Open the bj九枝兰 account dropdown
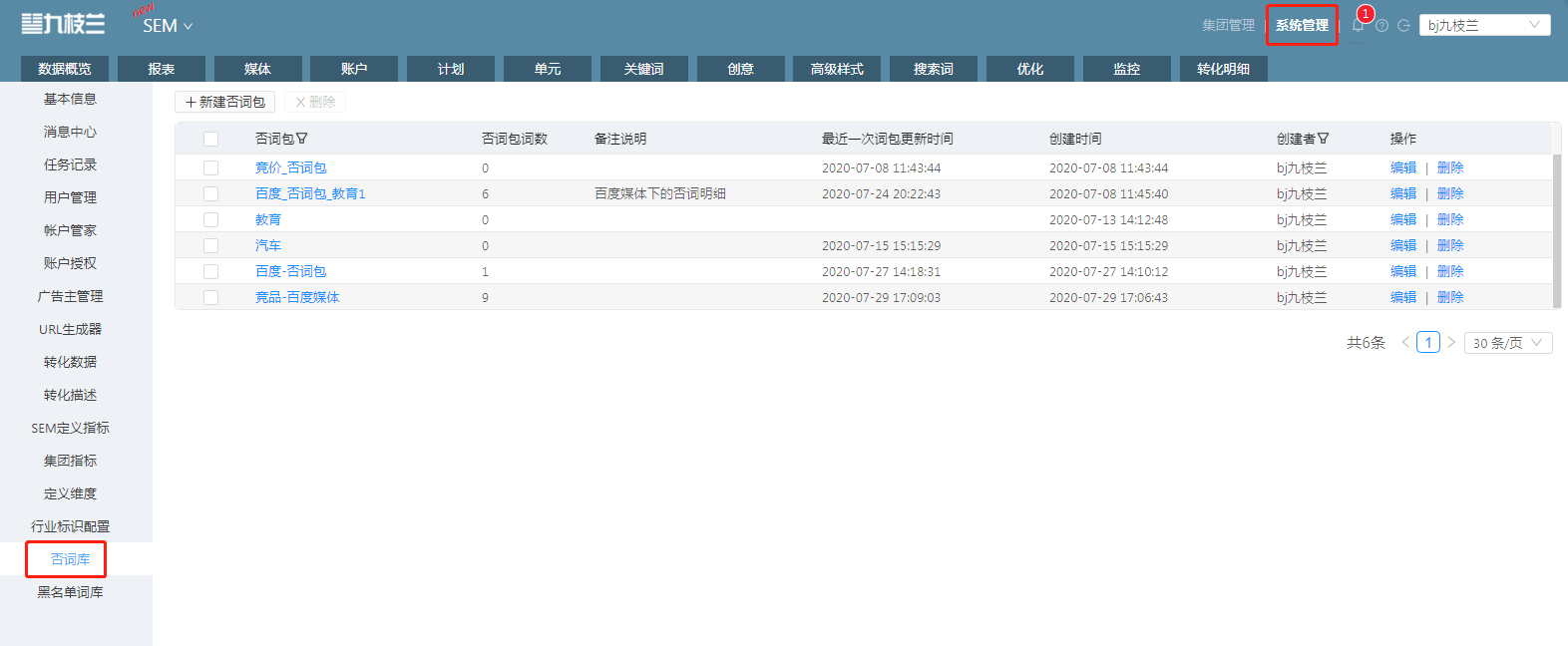 [1484, 25]
